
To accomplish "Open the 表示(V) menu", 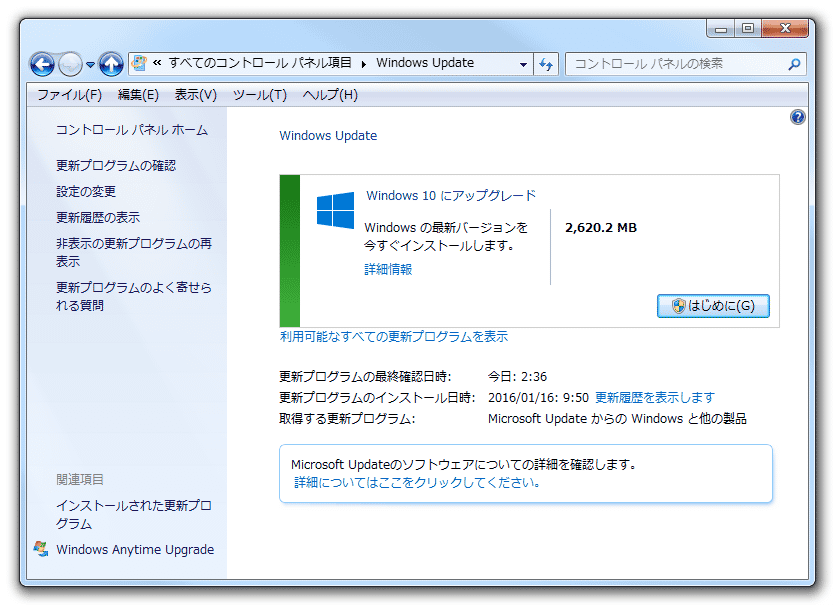I will pyautogui.click(x=196, y=95).
